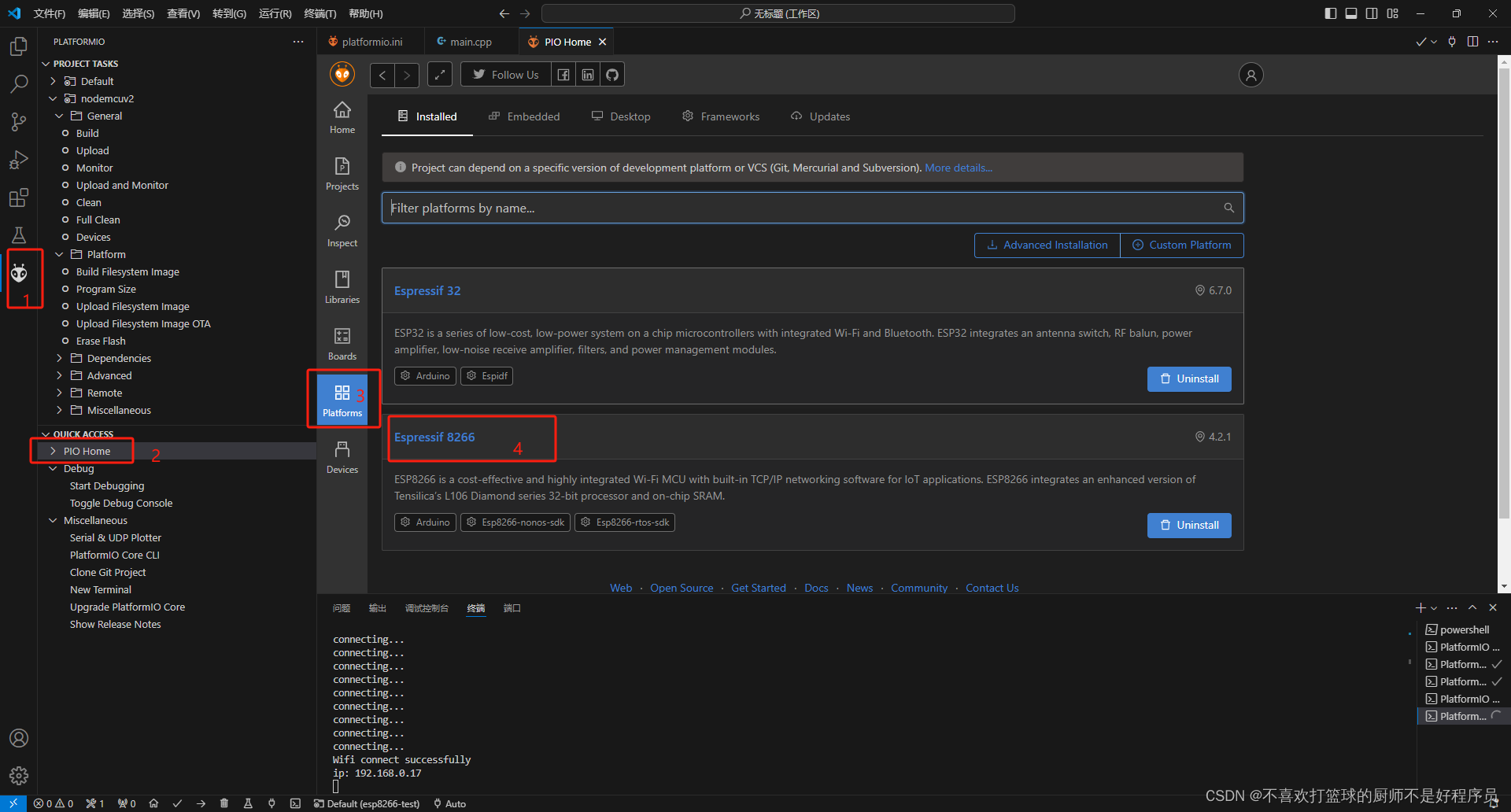The image size is (1511, 812).
Task: Click the PIO Home back arrow
Action: click(382, 75)
